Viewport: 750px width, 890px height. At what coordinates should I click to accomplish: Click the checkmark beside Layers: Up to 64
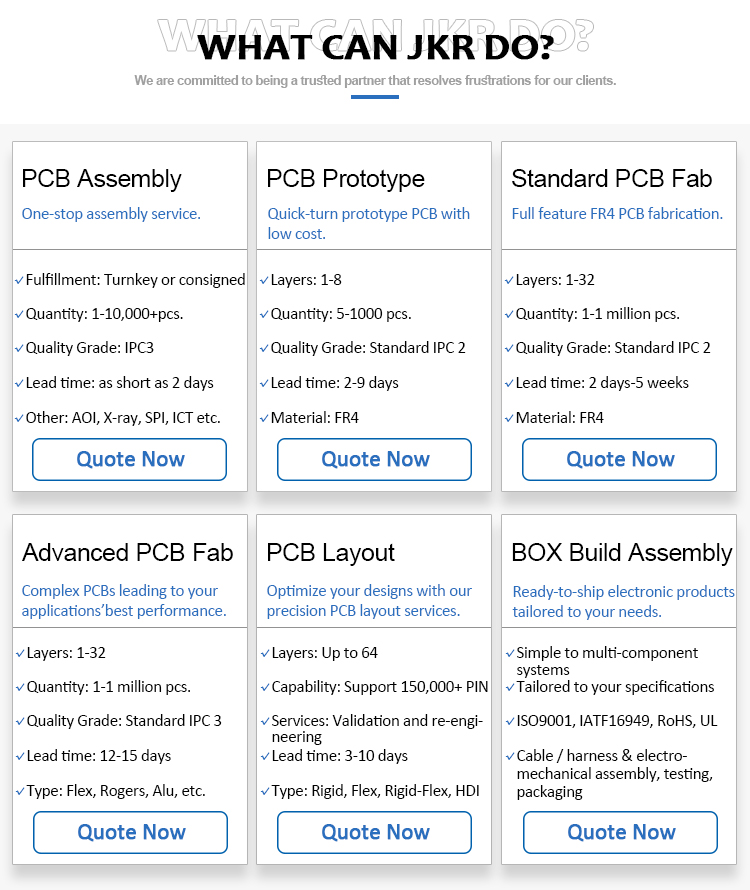[x=265, y=653]
